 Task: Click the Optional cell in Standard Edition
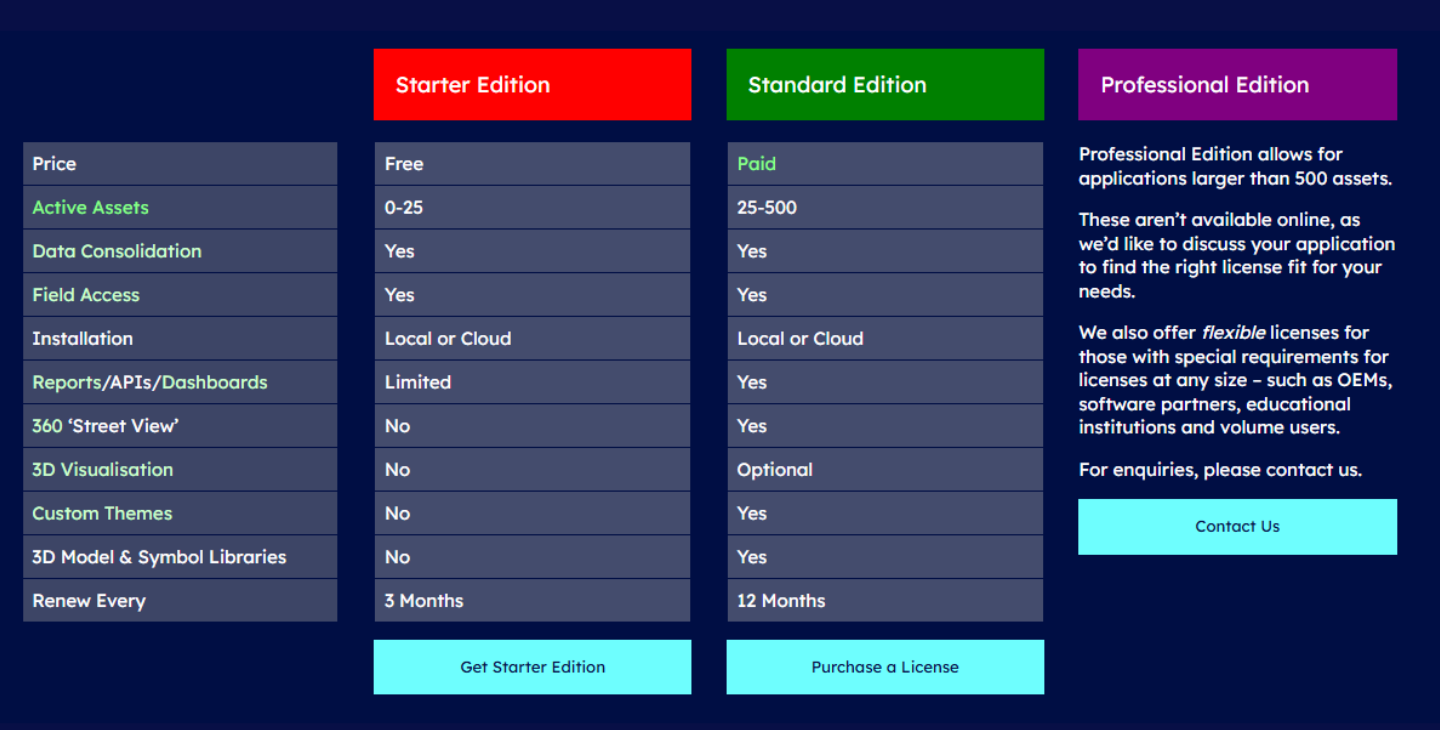775,470
